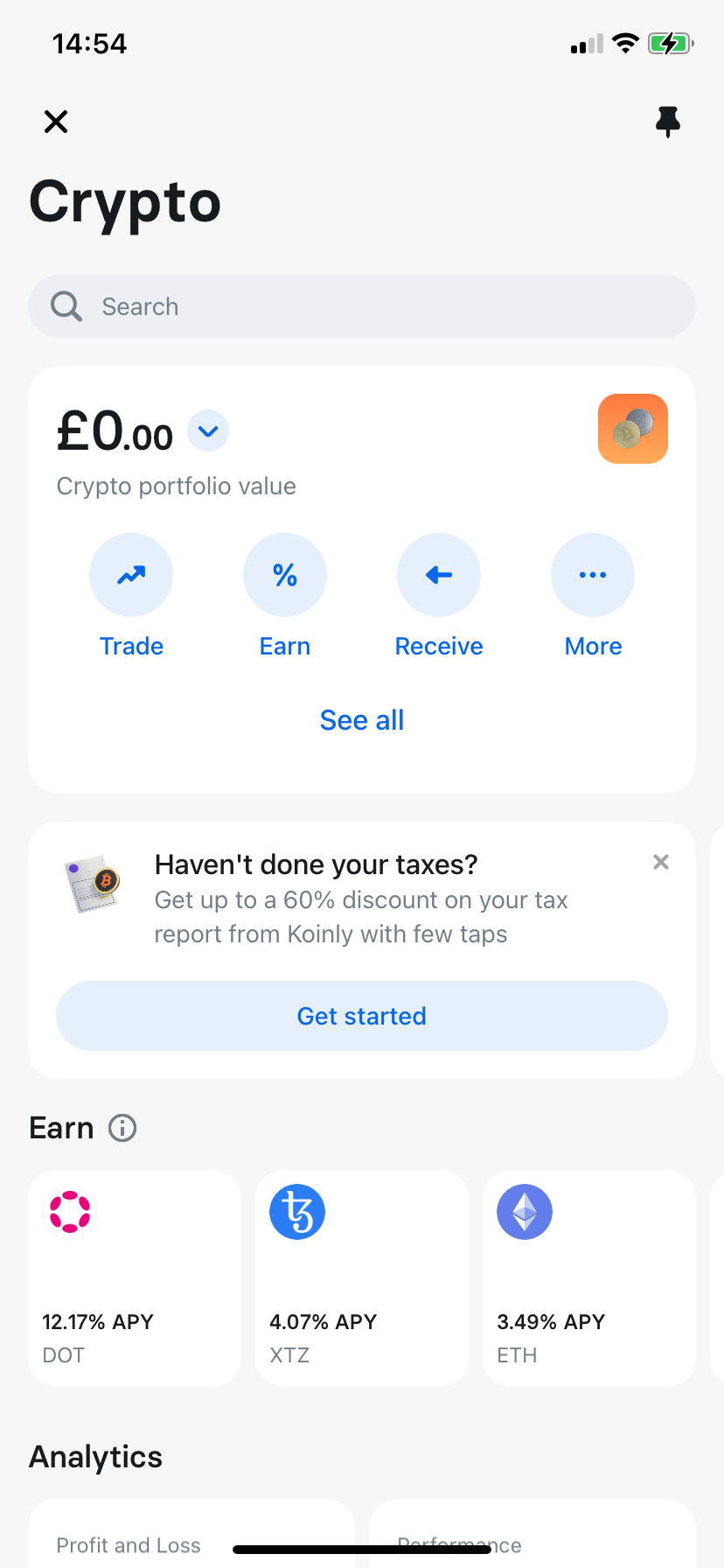Select the XTZ 4.07% APY card
The width and height of the screenshot is (724, 1568).
coord(362,1277)
